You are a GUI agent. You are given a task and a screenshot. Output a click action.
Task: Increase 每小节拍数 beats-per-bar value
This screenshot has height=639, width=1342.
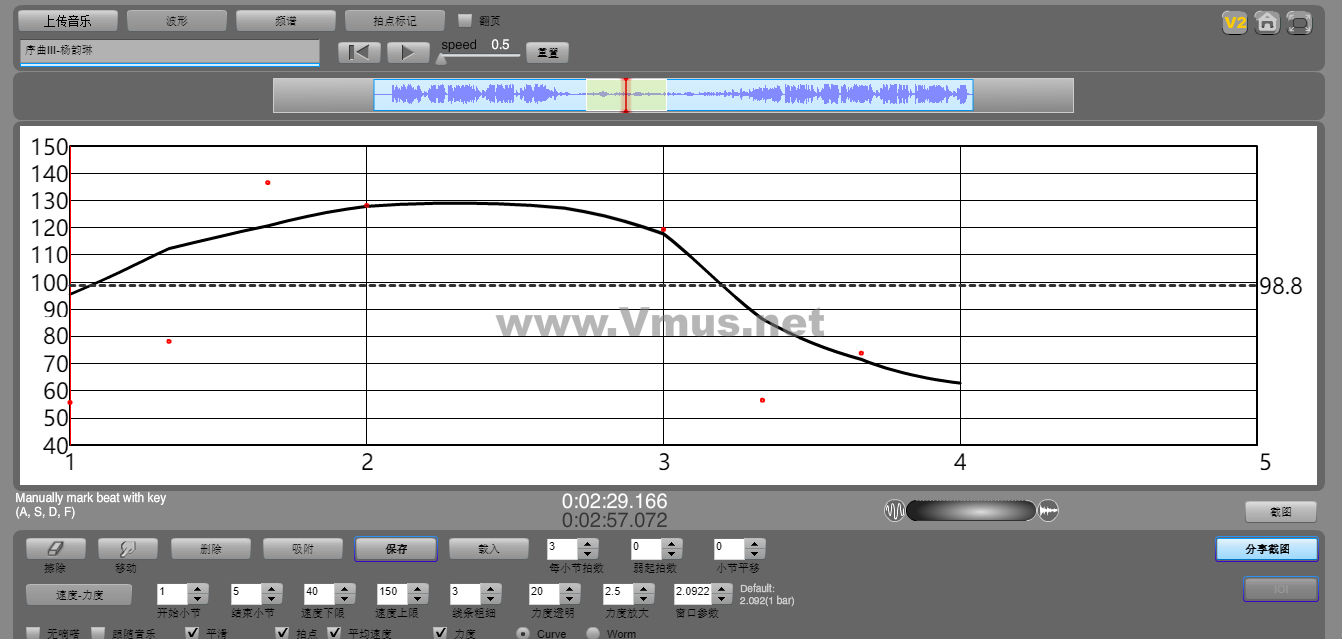589,544
